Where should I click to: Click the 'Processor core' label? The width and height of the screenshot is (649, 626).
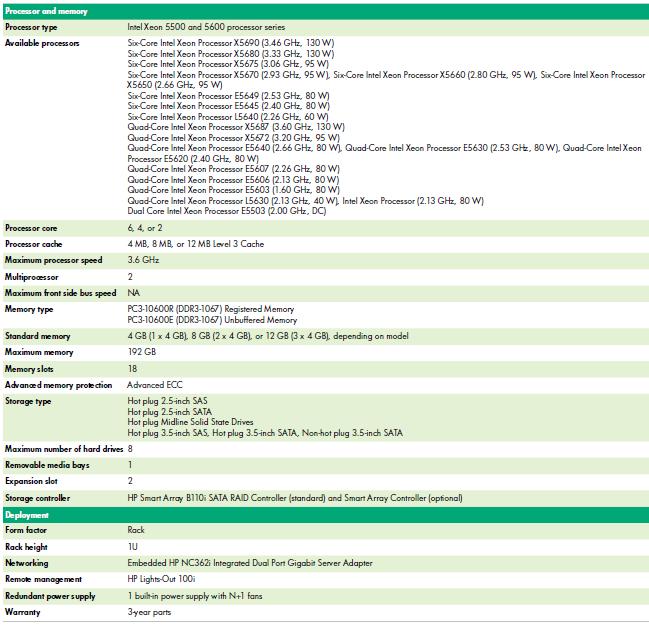31,228
